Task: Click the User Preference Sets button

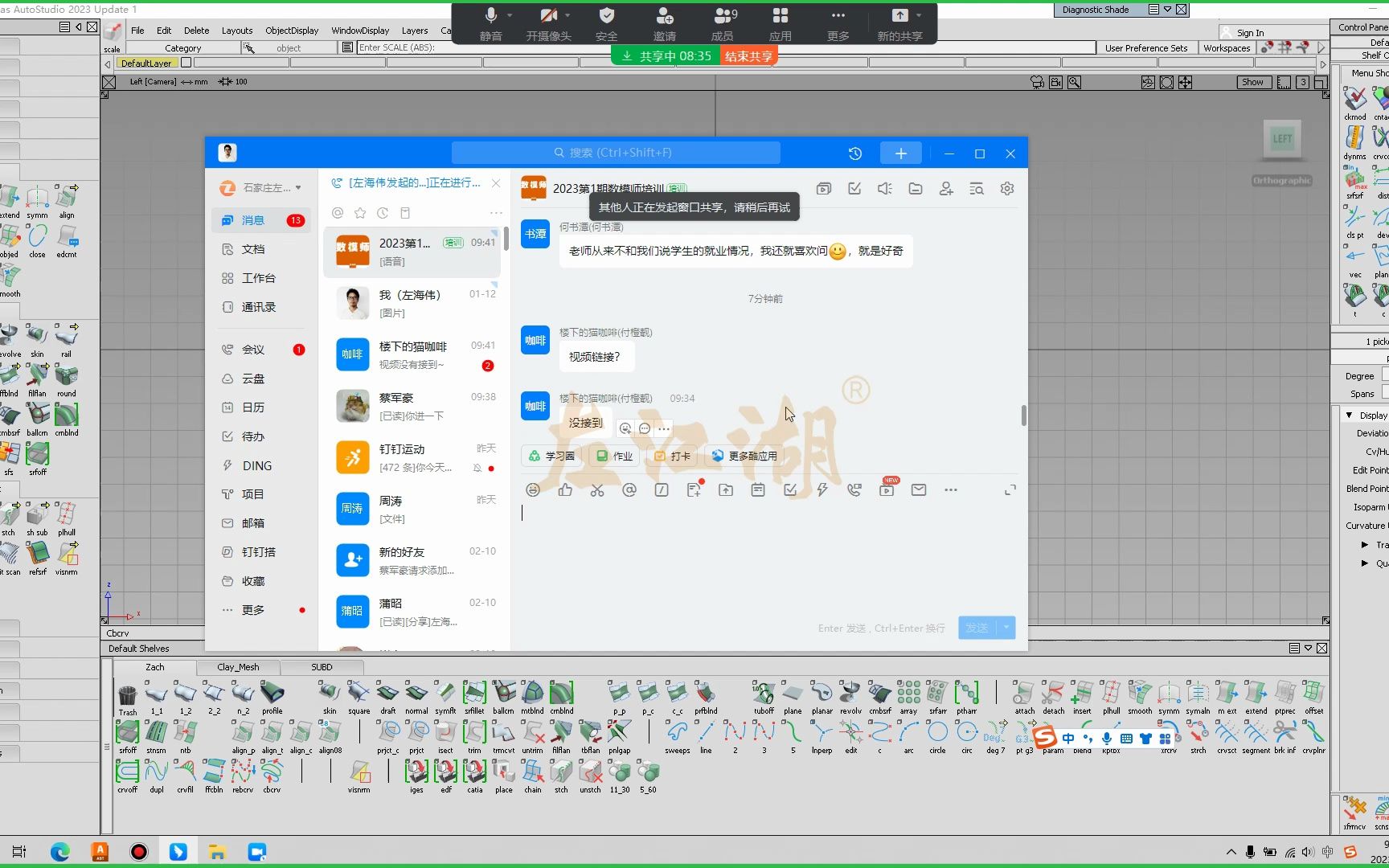Action: click(1146, 48)
